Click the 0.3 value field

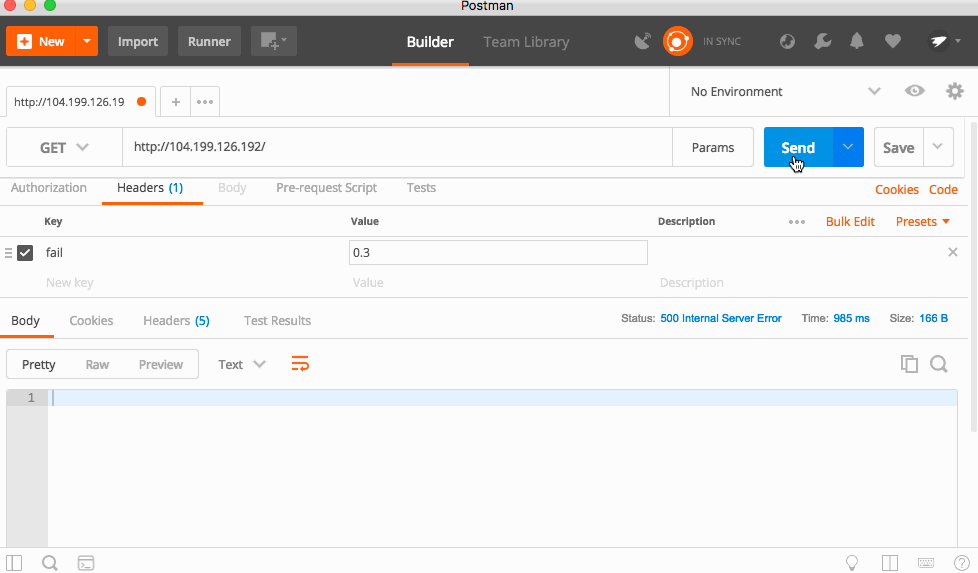point(498,253)
